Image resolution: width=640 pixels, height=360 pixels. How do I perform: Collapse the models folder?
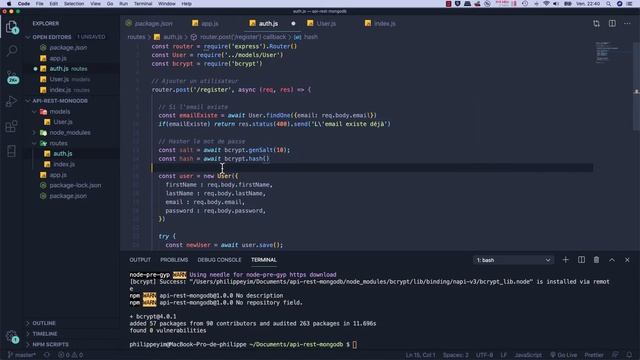point(60,111)
